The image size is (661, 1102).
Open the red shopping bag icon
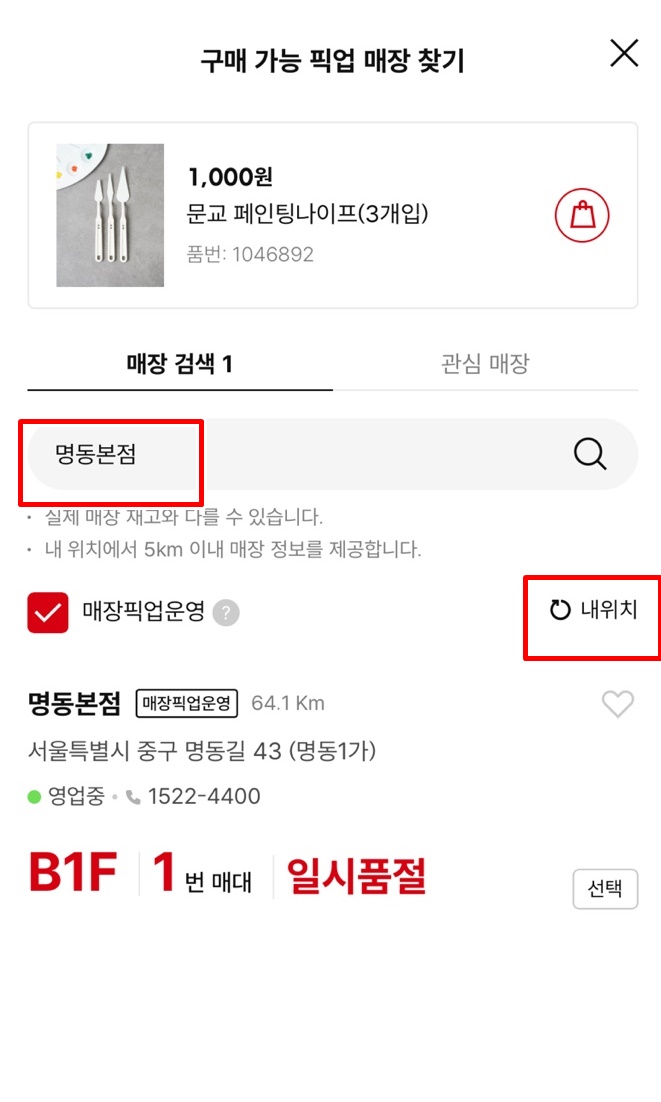[581, 212]
